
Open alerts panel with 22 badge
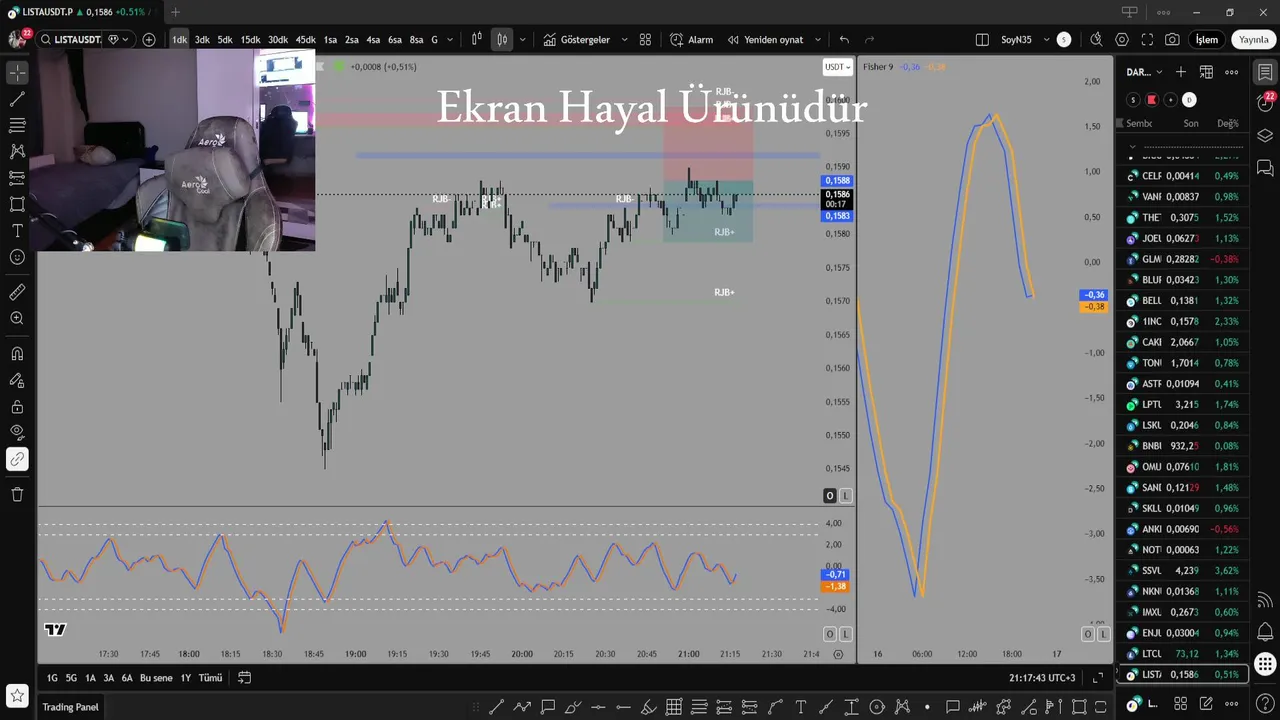pyautogui.click(x=1265, y=103)
